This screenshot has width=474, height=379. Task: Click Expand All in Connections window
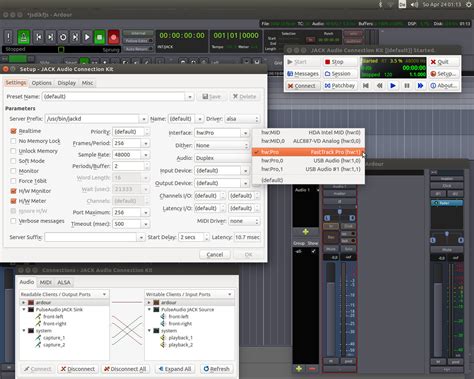[175, 369]
